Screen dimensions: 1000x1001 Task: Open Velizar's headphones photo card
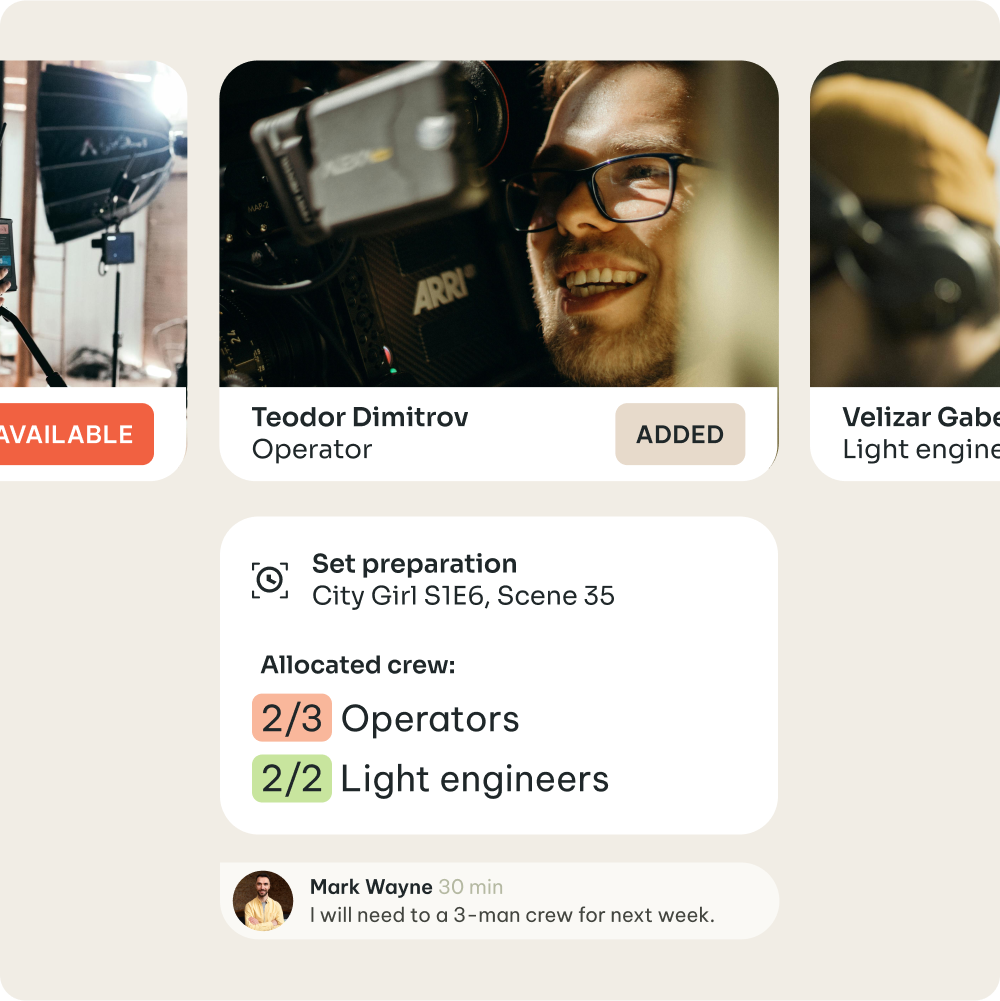coord(905,223)
